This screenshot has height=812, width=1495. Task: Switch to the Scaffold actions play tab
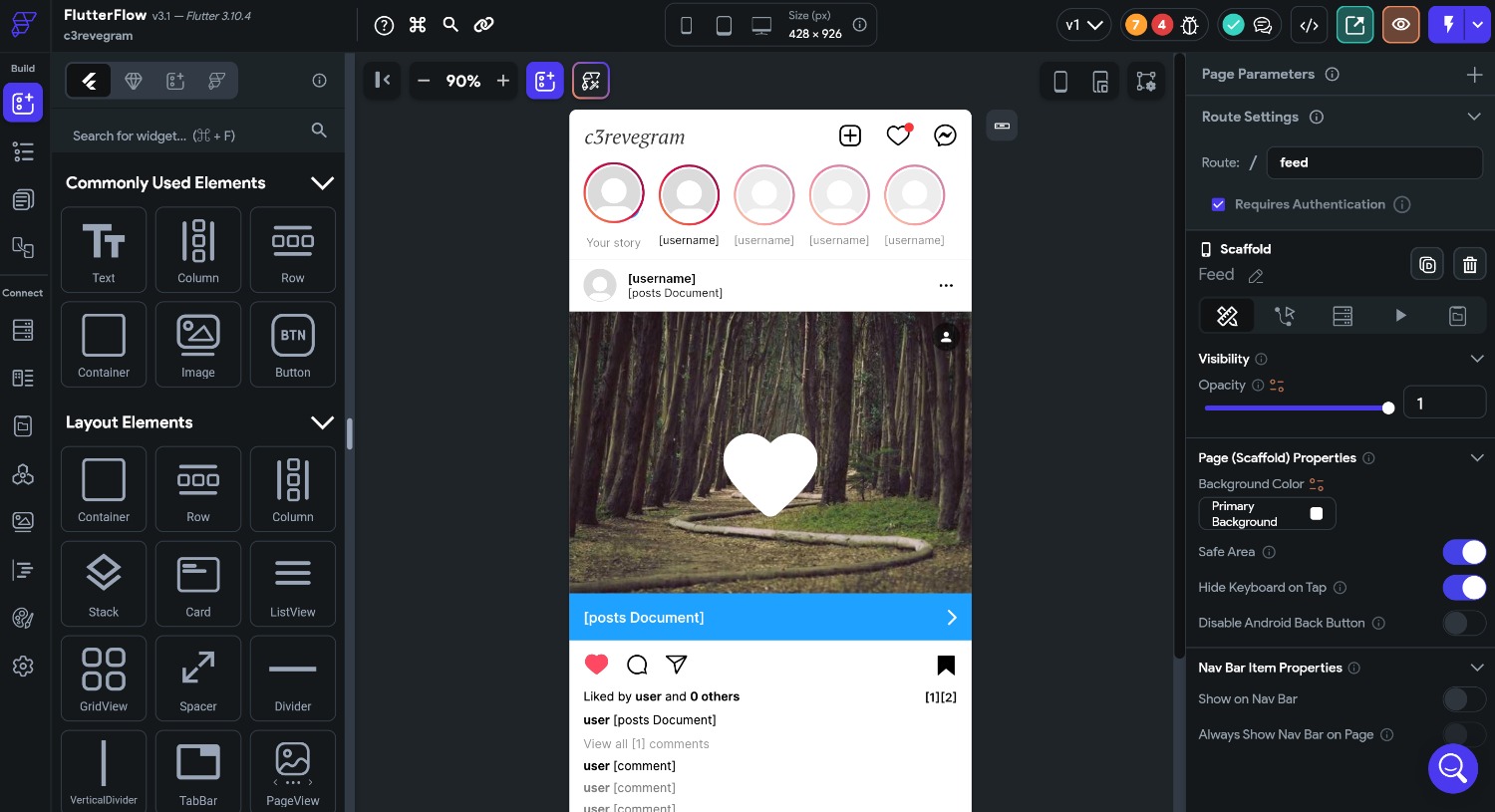[1401, 316]
